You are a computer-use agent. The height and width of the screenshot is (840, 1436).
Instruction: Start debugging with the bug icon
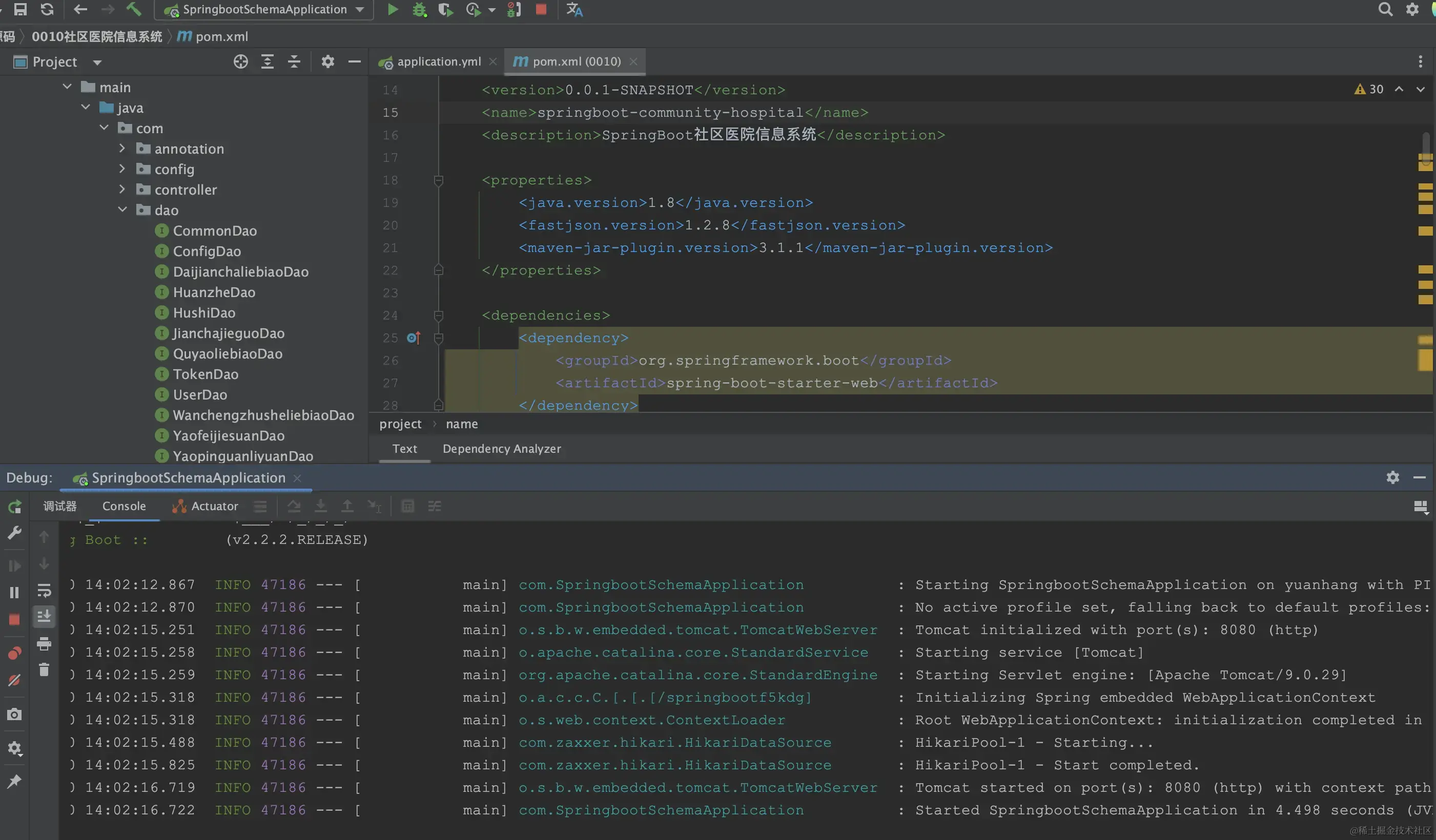click(x=419, y=10)
